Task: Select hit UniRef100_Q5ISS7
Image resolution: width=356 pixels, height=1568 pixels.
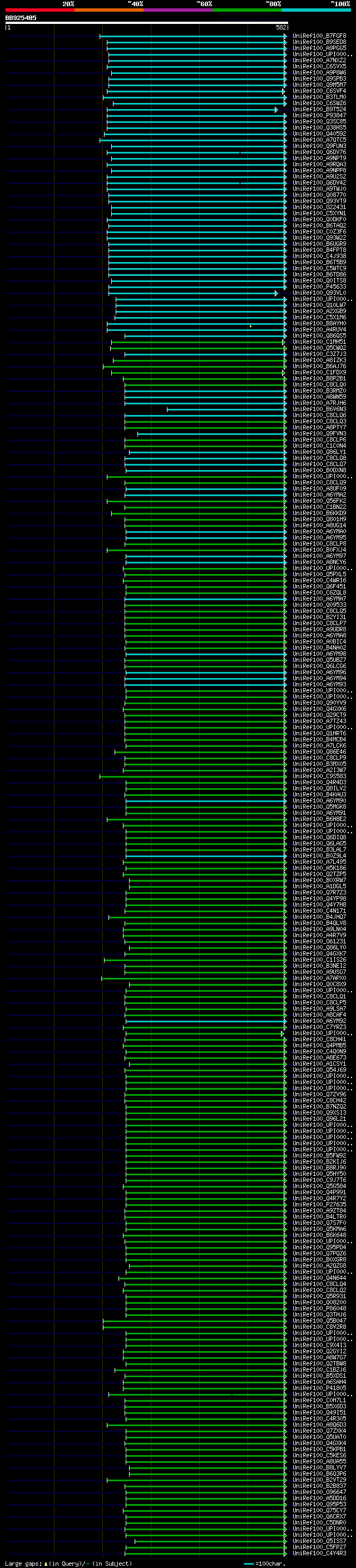Action: (319, 1542)
